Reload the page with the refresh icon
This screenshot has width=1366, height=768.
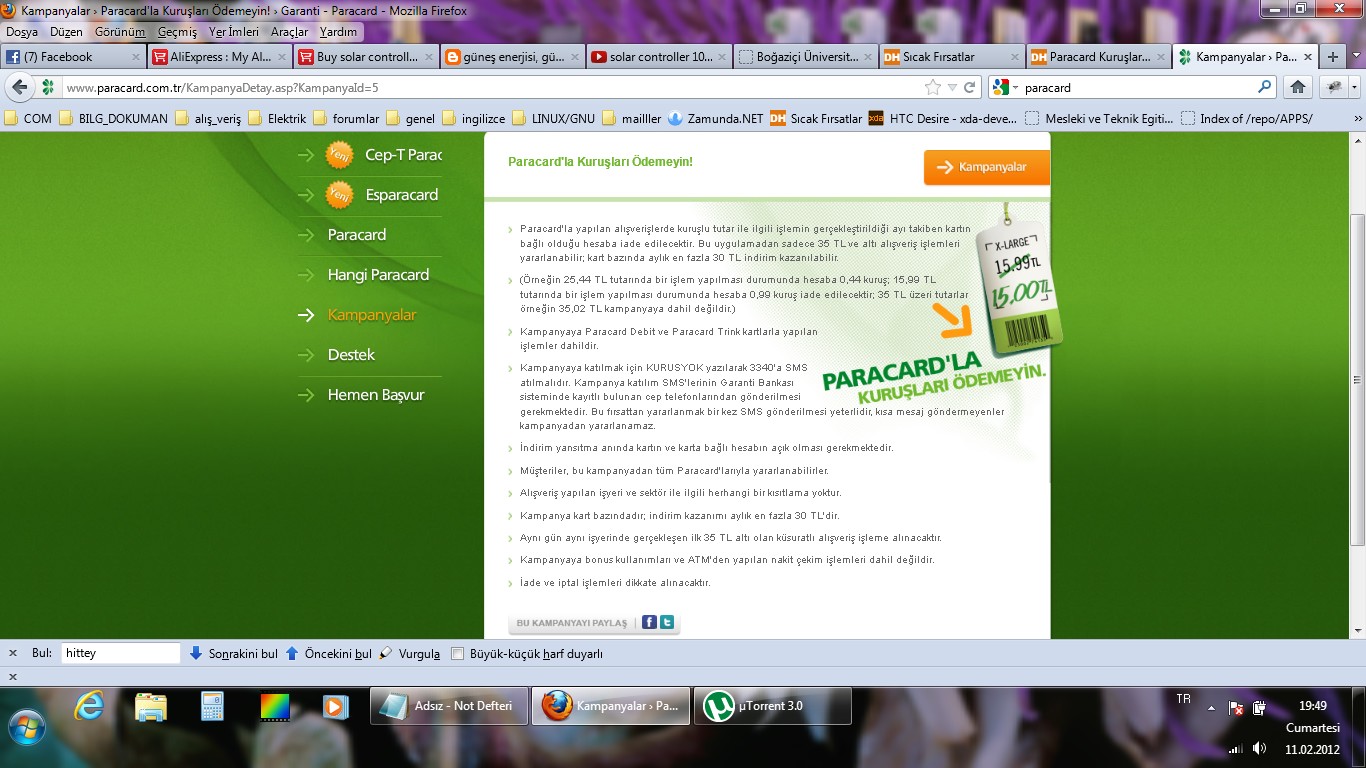tap(969, 87)
